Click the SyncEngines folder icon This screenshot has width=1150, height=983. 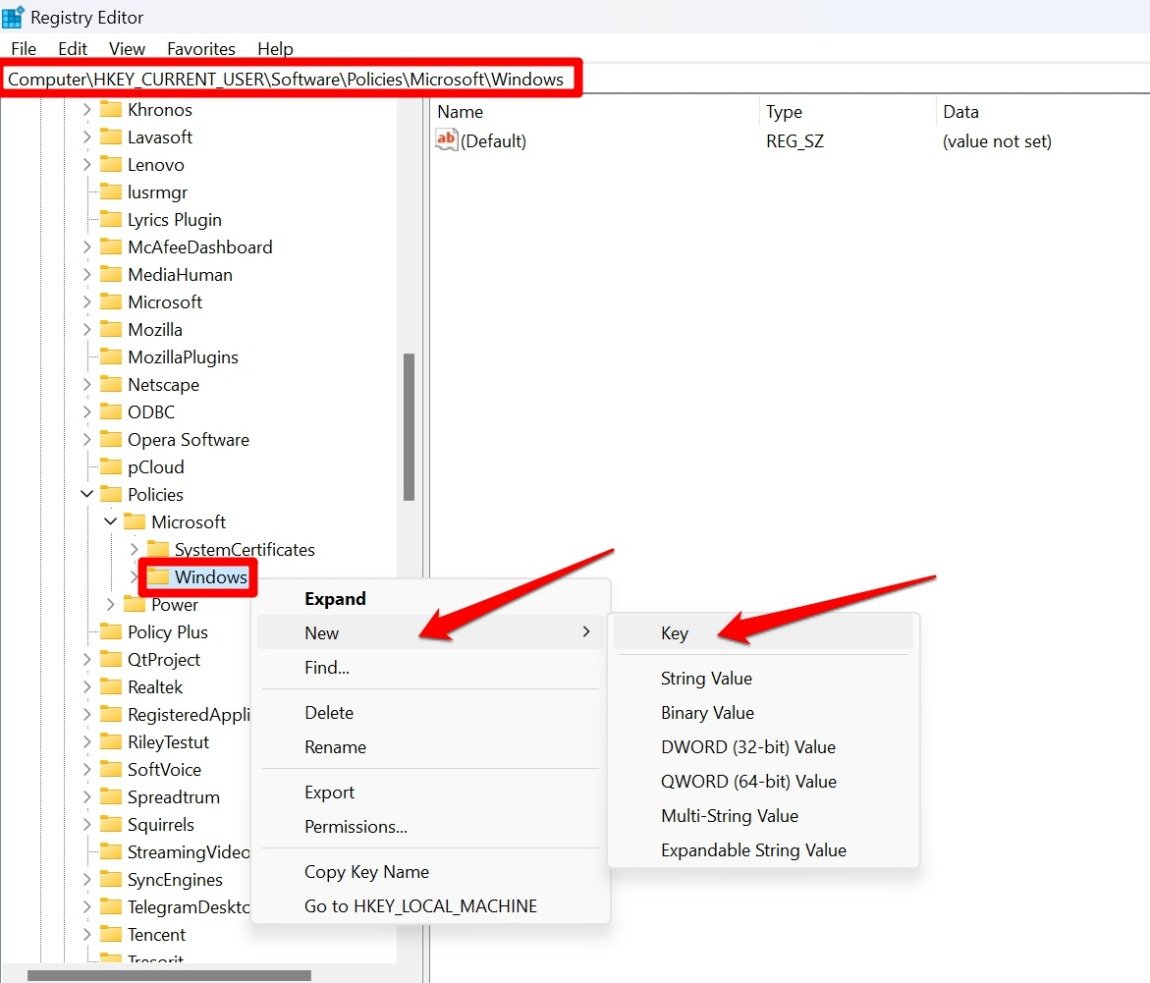111,880
